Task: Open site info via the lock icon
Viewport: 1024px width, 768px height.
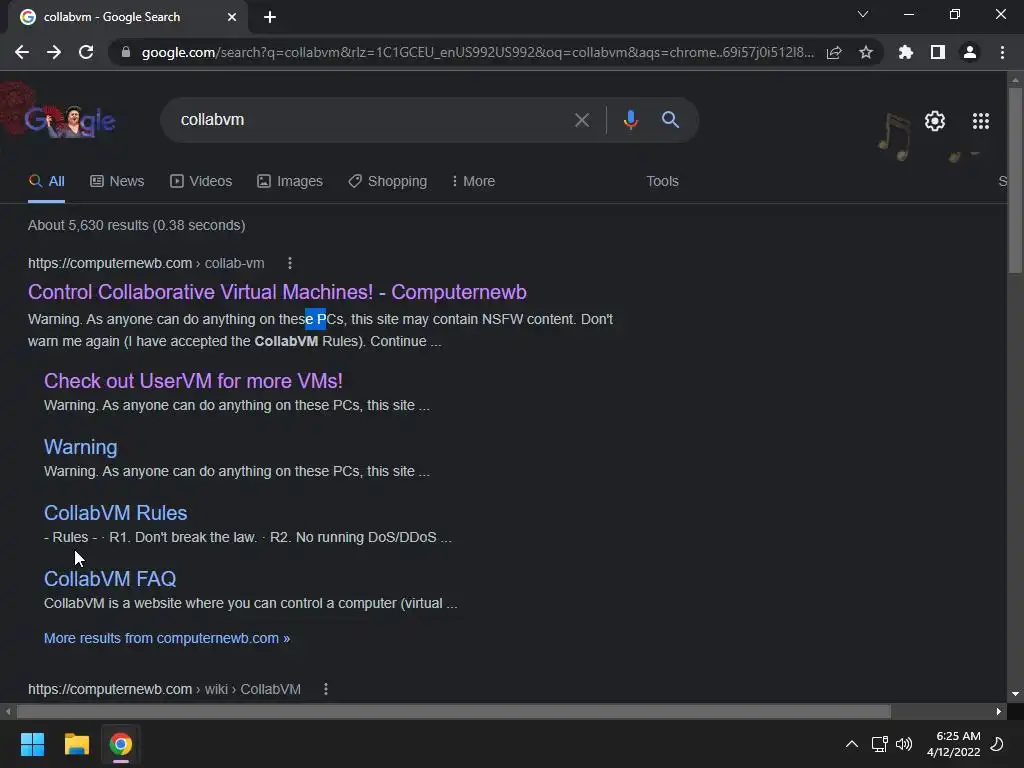Action: pyautogui.click(x=126, y=52)
